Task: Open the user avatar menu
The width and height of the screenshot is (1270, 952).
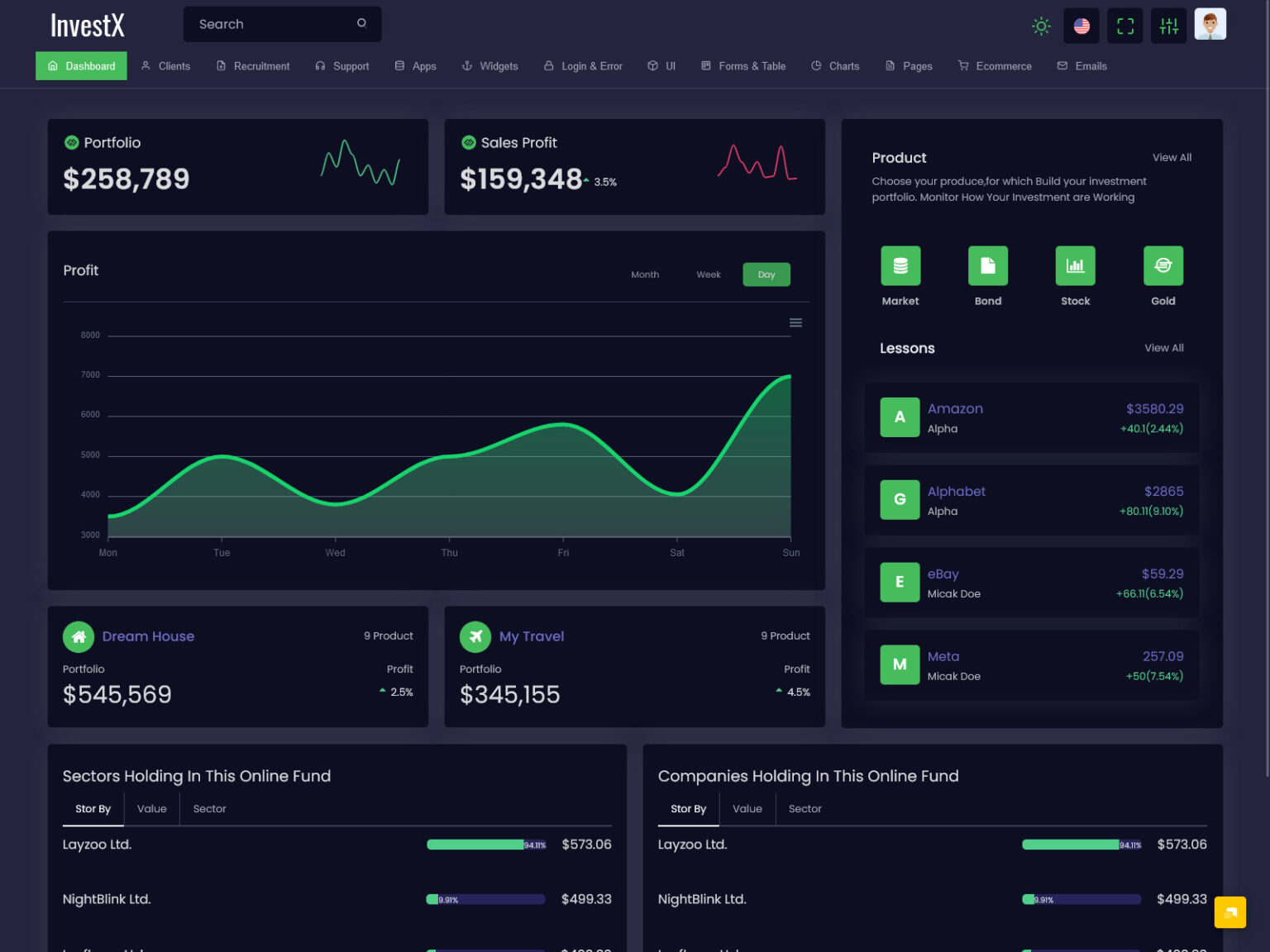Action: click(x=1210, y=25)
